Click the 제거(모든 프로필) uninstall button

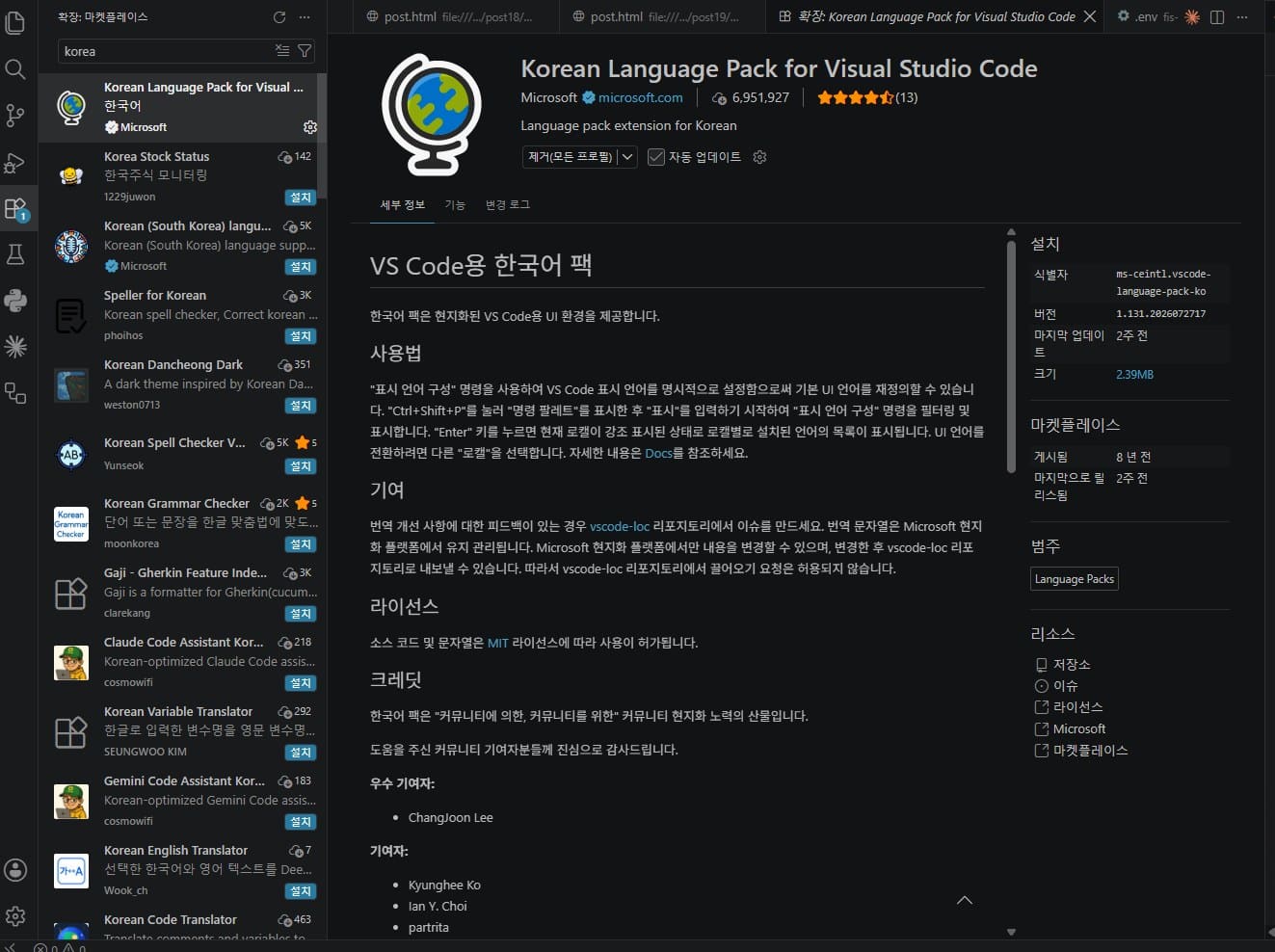[570, 157]
